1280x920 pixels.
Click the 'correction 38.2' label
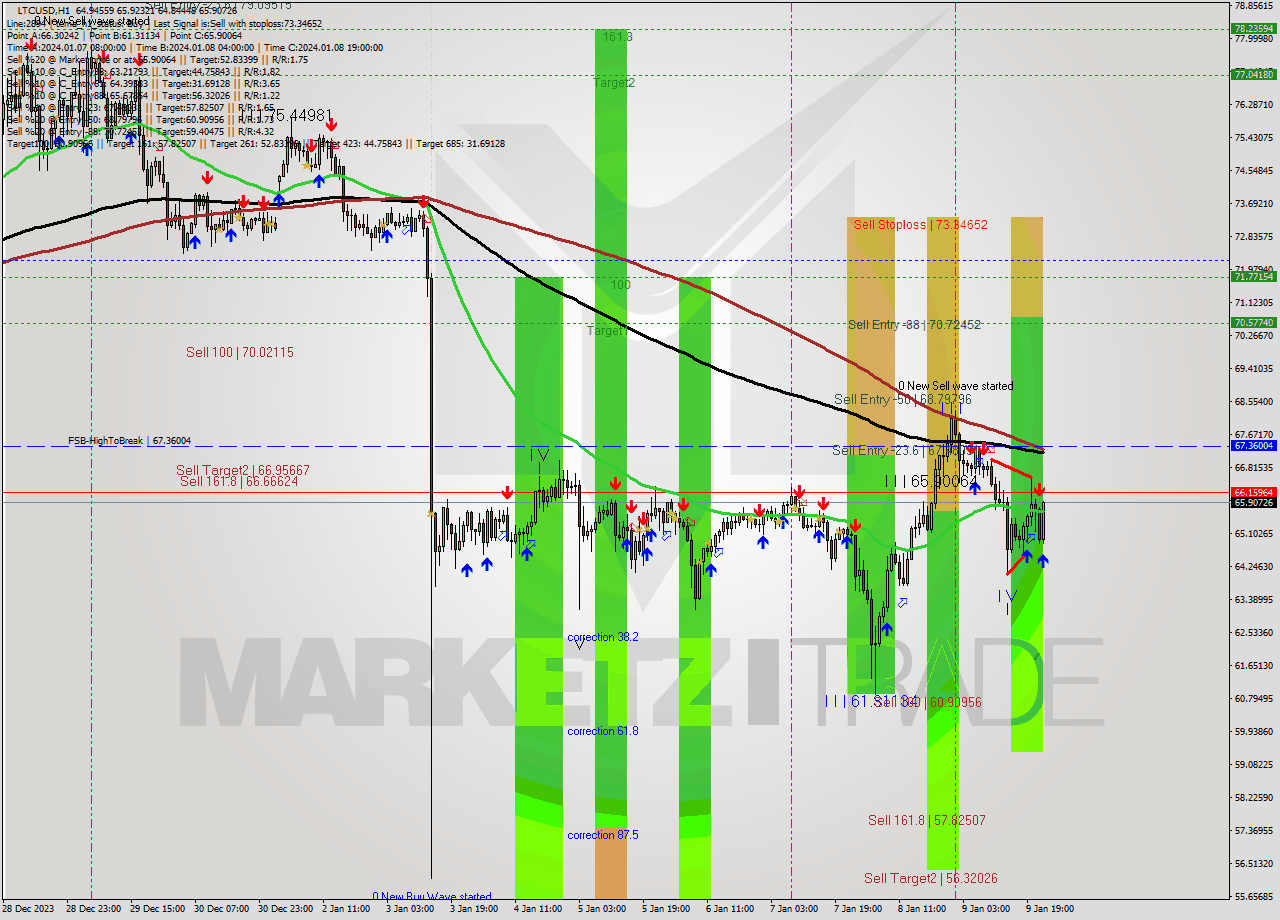pyautogui.click(x=603, y=637)
